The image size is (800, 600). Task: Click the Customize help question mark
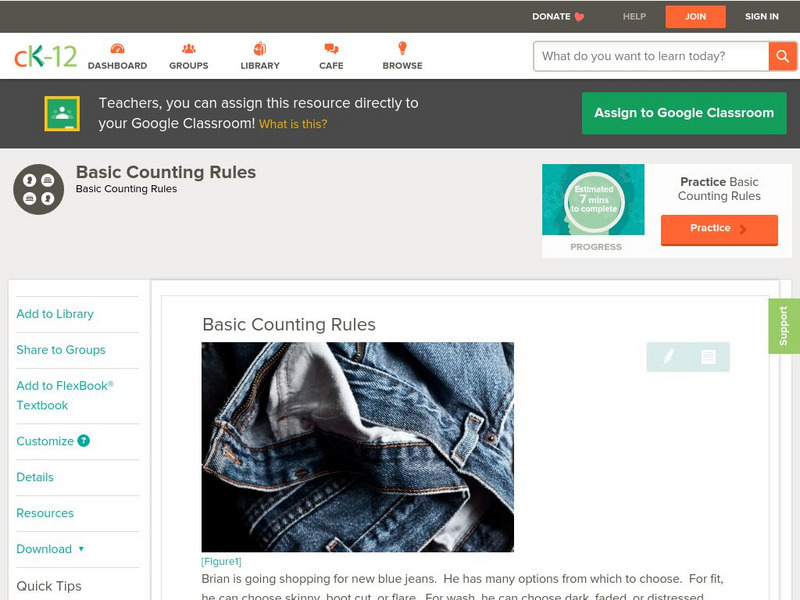tap(84, 441)
